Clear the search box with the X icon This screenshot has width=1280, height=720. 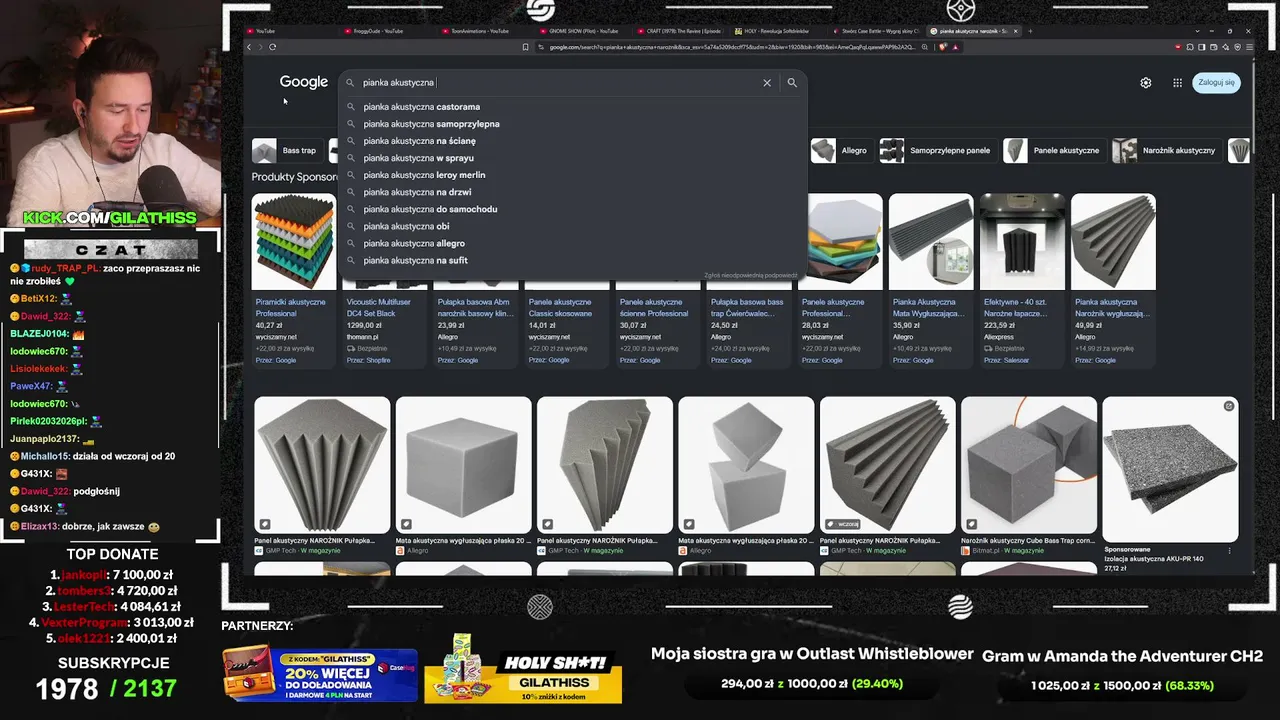(x=767, y=83)
